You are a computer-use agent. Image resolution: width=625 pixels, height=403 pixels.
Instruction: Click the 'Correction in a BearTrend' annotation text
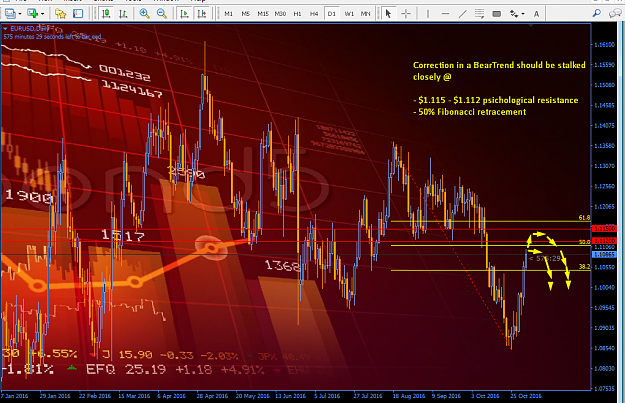pos(499,71)
